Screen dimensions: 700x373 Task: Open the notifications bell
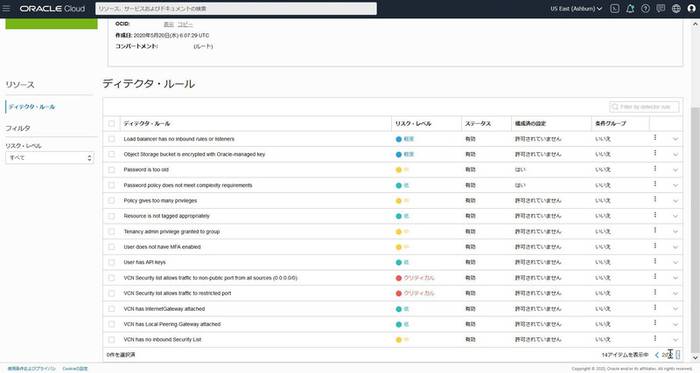630,8
